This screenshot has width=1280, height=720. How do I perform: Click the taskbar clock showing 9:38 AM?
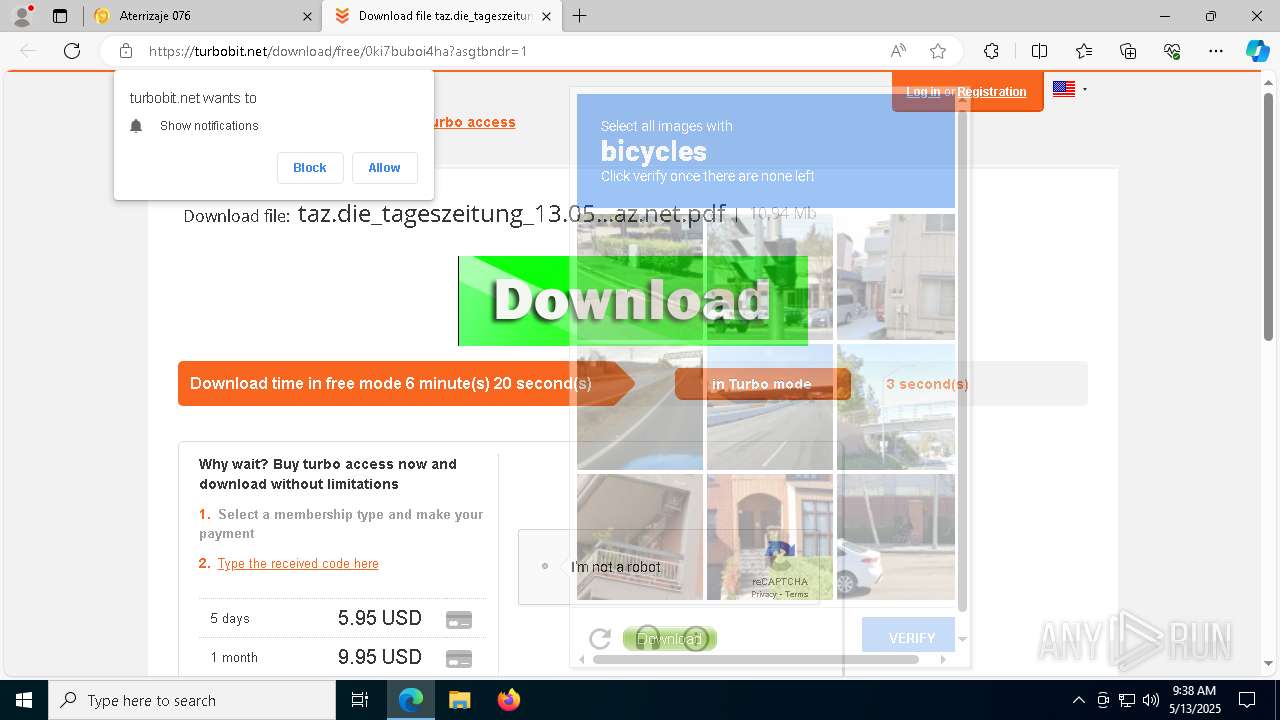point(1194,700)
